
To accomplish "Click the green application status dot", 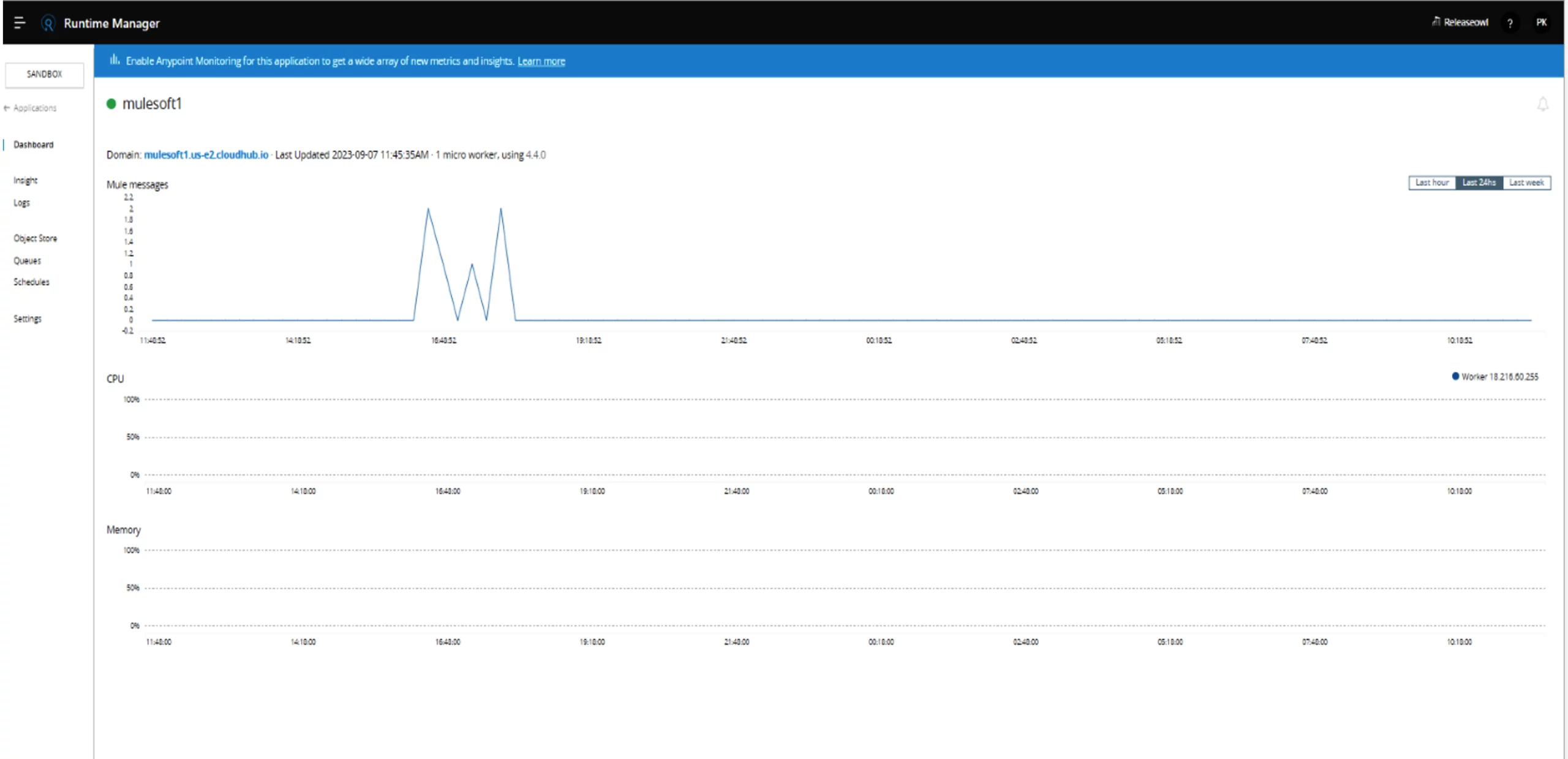I will pyautogui.click(x=111, y=104).
